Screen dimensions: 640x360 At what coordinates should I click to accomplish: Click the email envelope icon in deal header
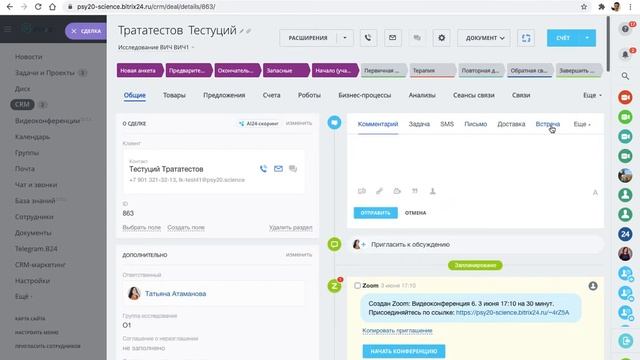click(x=392, y=38)
